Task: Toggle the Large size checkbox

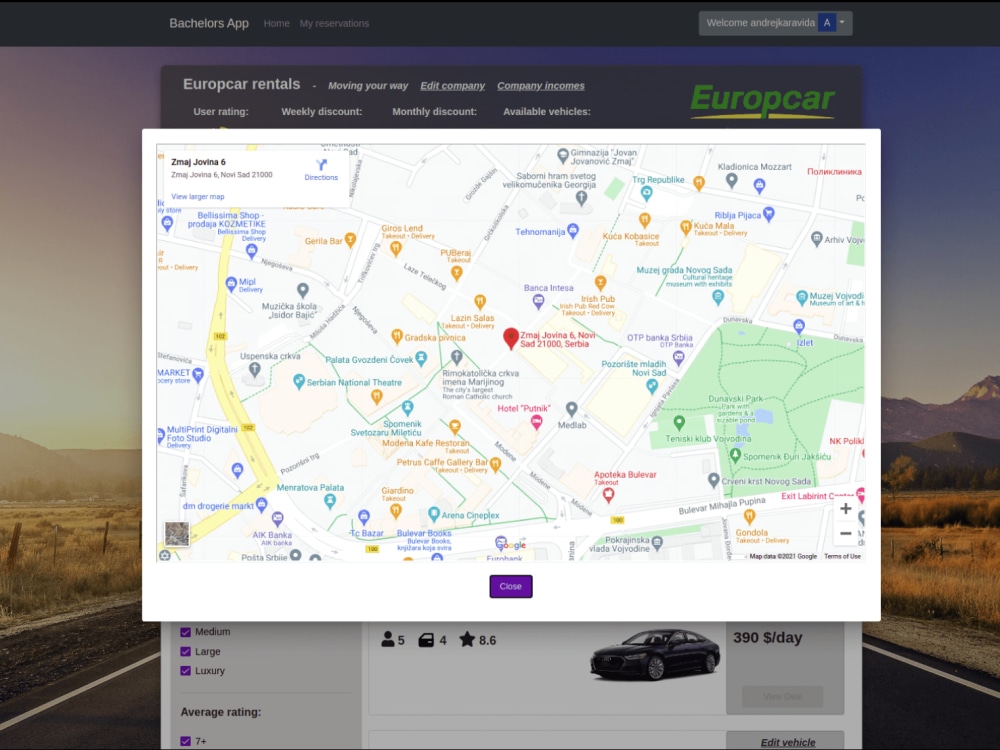Action: (186, 652)
